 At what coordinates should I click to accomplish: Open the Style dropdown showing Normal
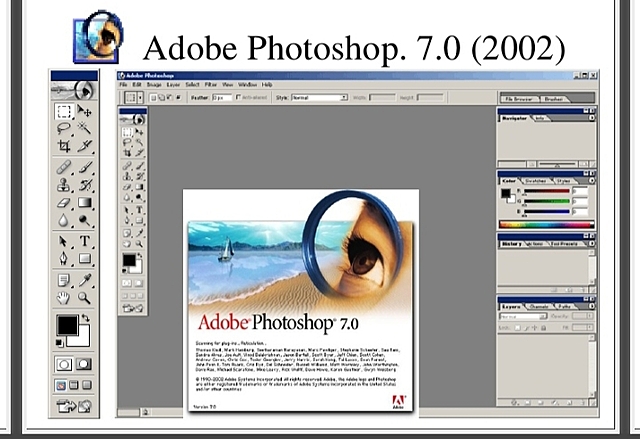(x=320, y=98)
